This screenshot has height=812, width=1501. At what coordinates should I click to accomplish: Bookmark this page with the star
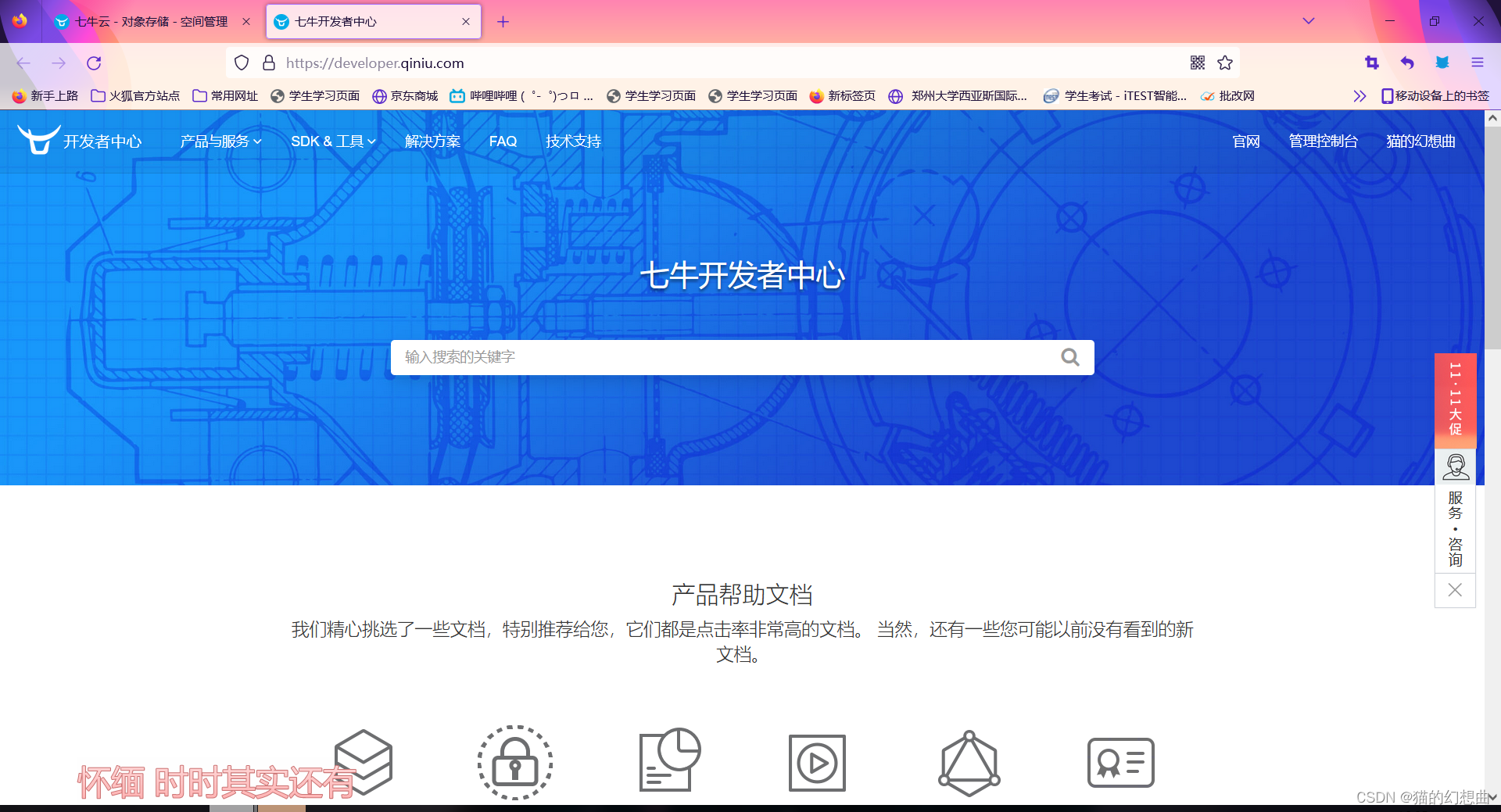pyautogui.click(x=1225, y=63)
